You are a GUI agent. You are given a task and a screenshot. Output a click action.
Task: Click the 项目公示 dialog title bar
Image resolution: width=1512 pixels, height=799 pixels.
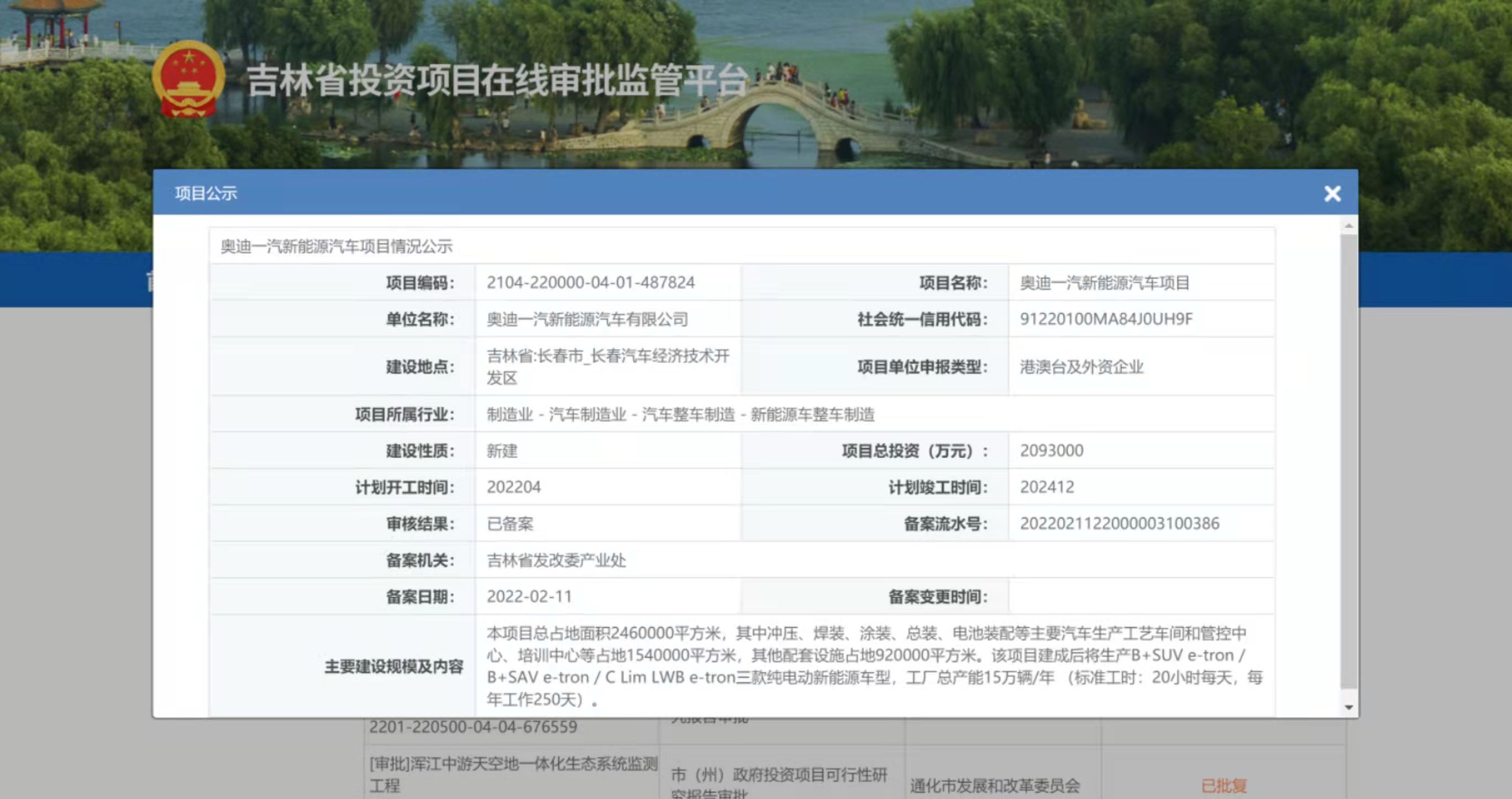(204, 193)
